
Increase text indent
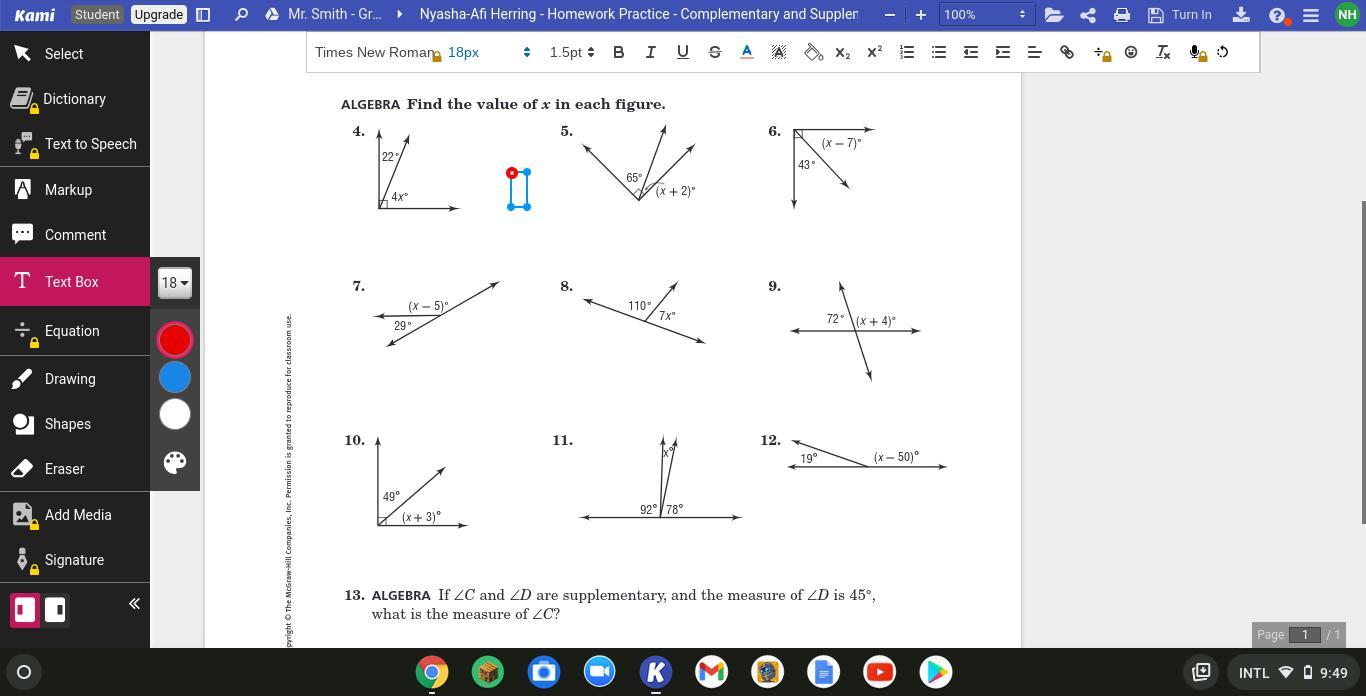click(x=1003, y=52)
